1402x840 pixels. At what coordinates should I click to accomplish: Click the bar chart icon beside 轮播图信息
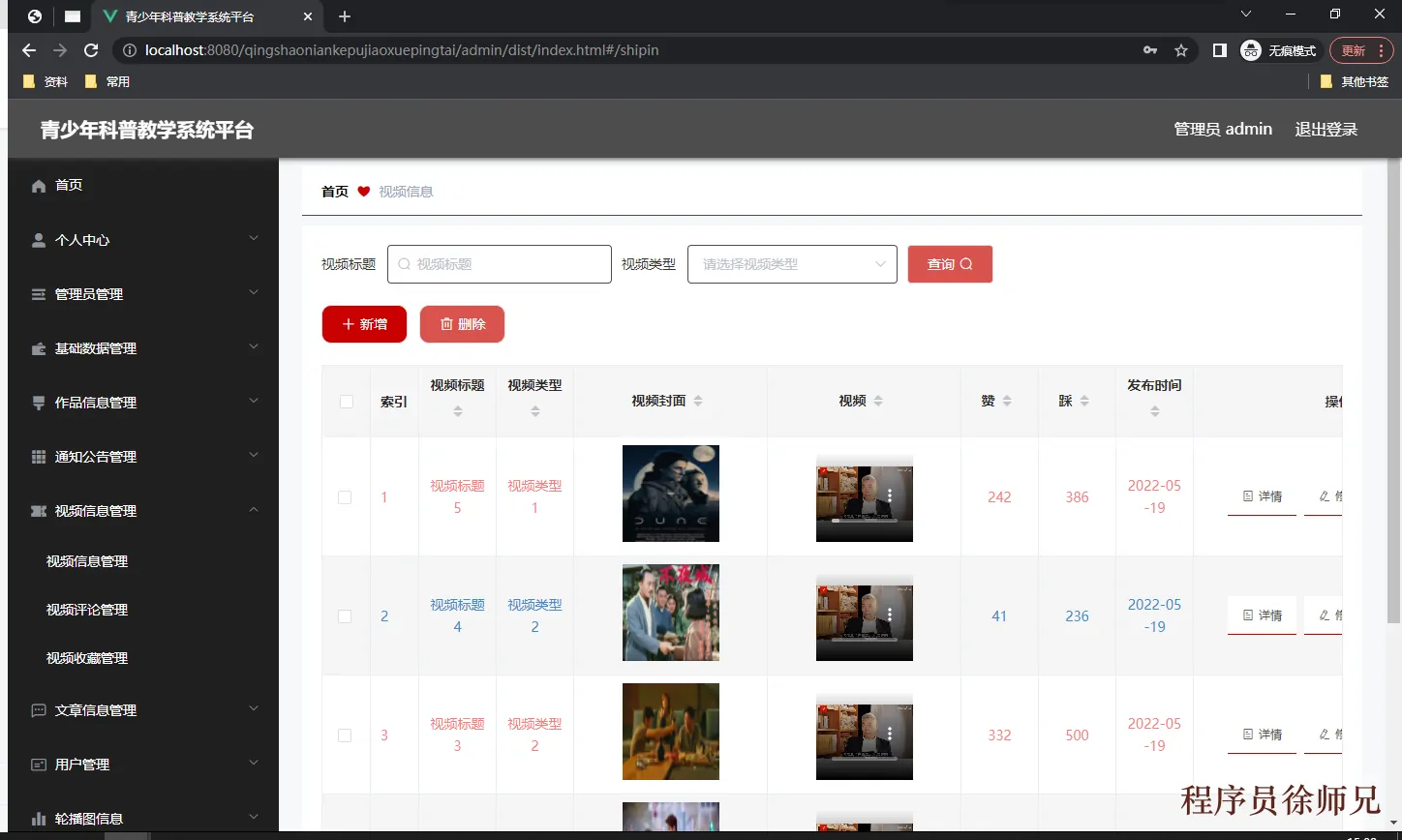39,819
